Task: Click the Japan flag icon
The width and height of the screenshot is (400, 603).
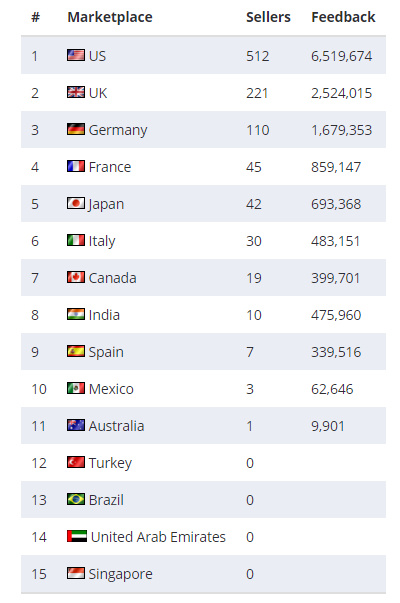Action: click(76, 203)
